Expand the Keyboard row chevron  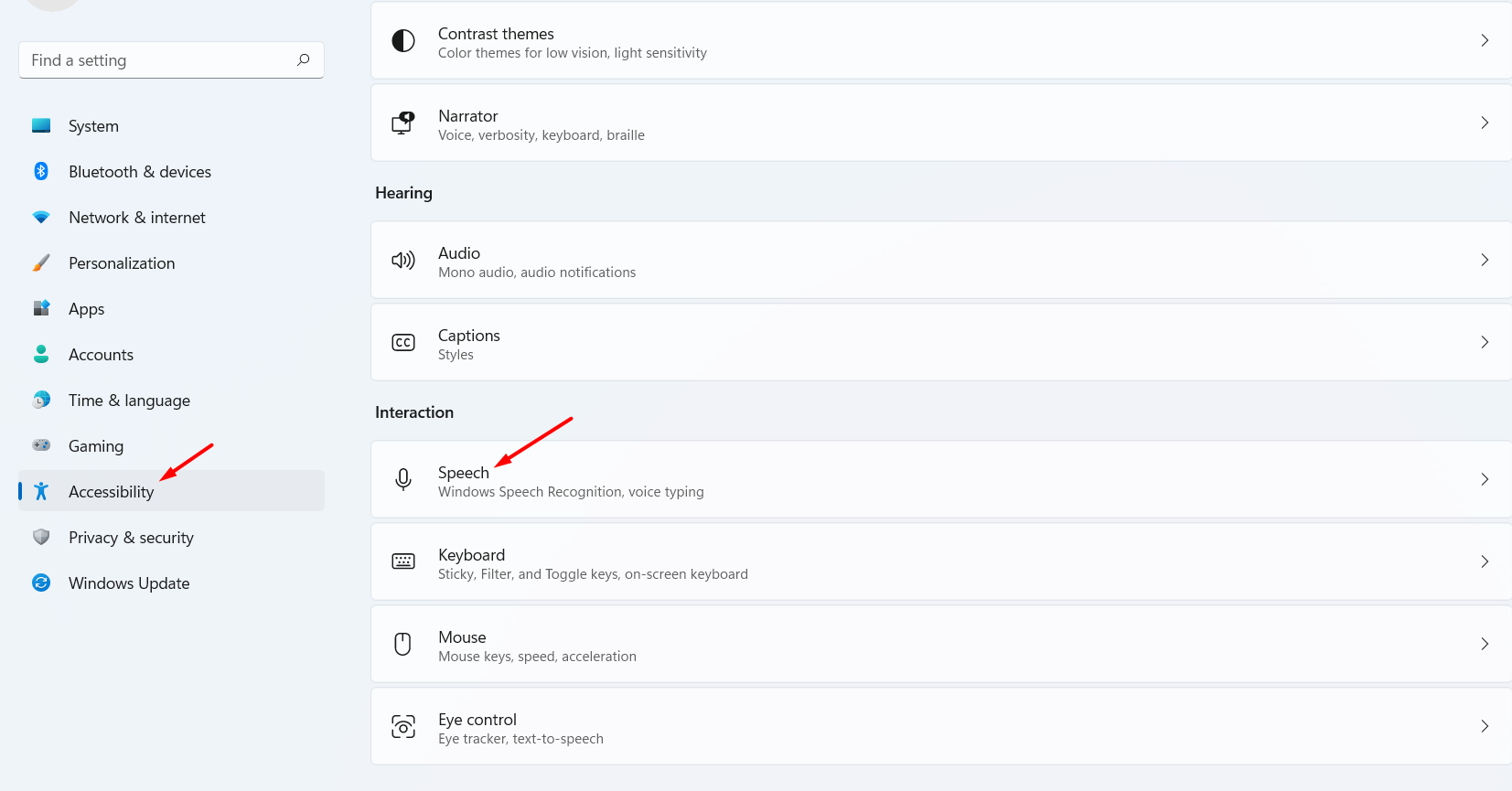pyautogui.click(x=1484, y=561)
